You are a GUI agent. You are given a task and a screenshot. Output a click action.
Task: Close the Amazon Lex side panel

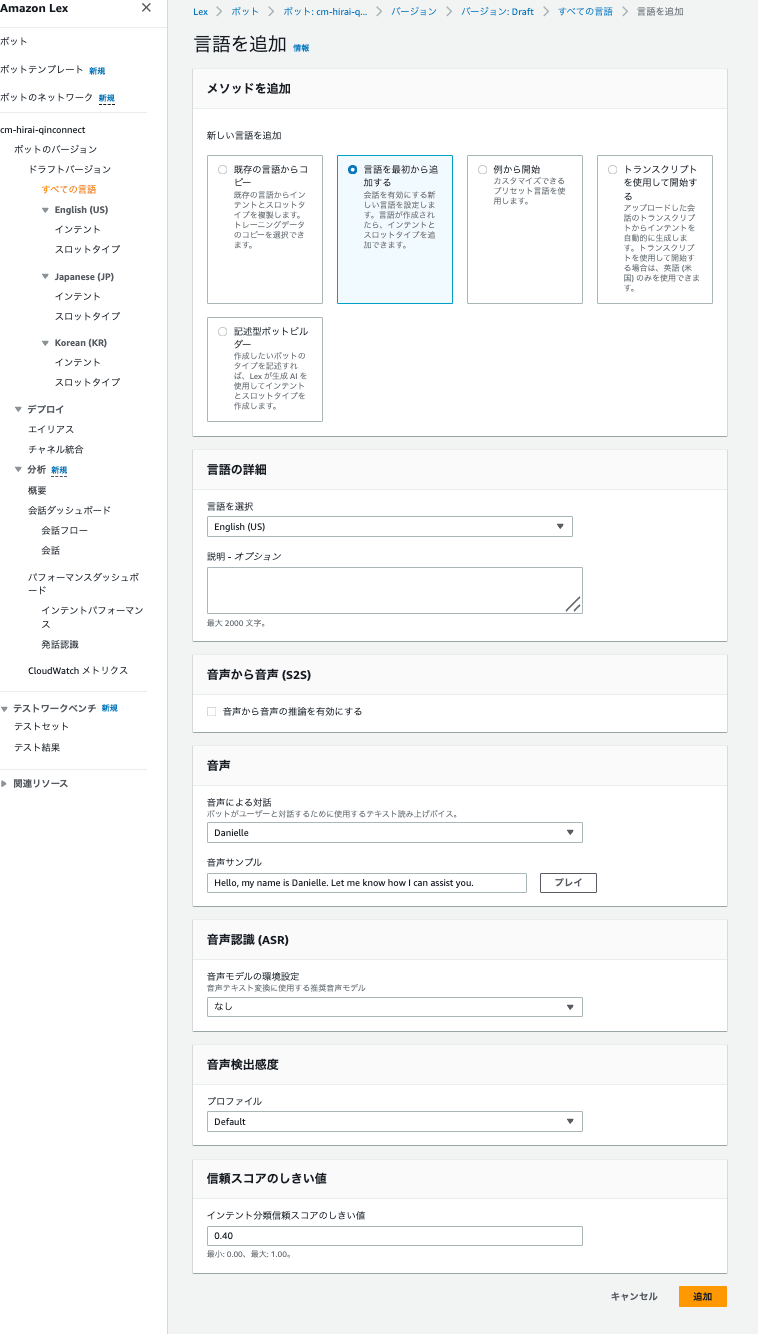click(146, 8)
